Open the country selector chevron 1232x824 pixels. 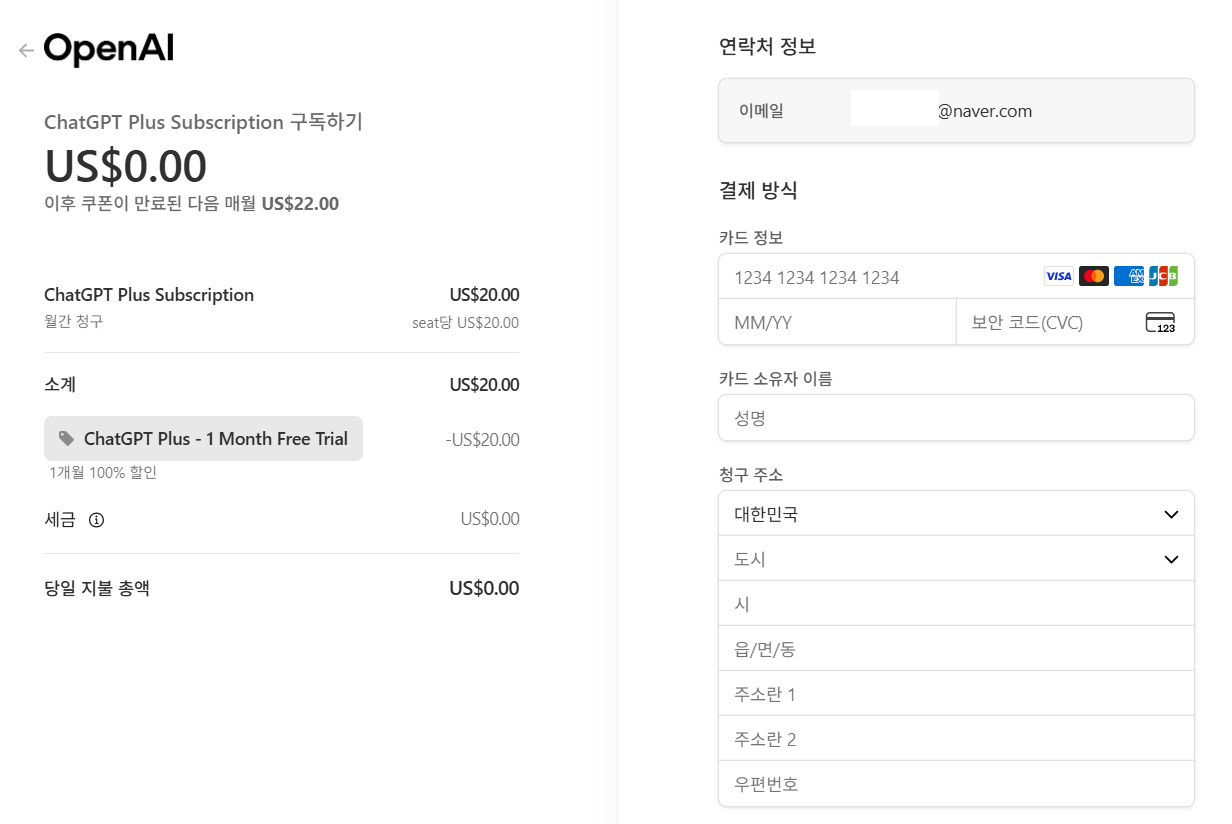click(1170, 513)
